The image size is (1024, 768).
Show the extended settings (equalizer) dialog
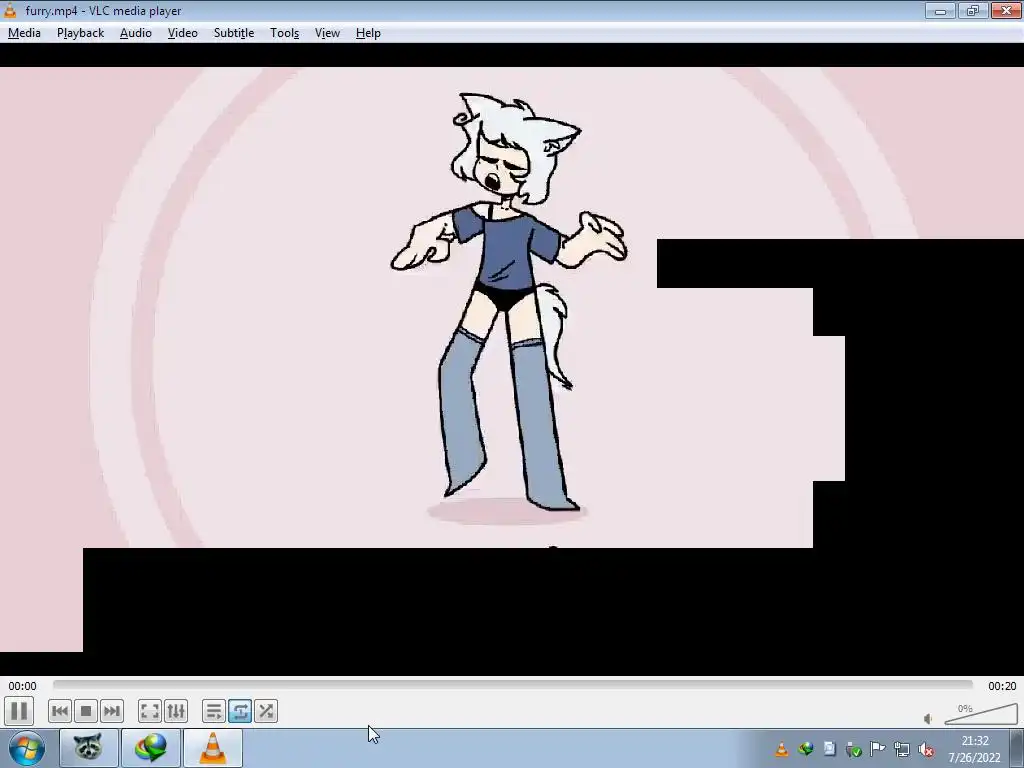[176, 711]
